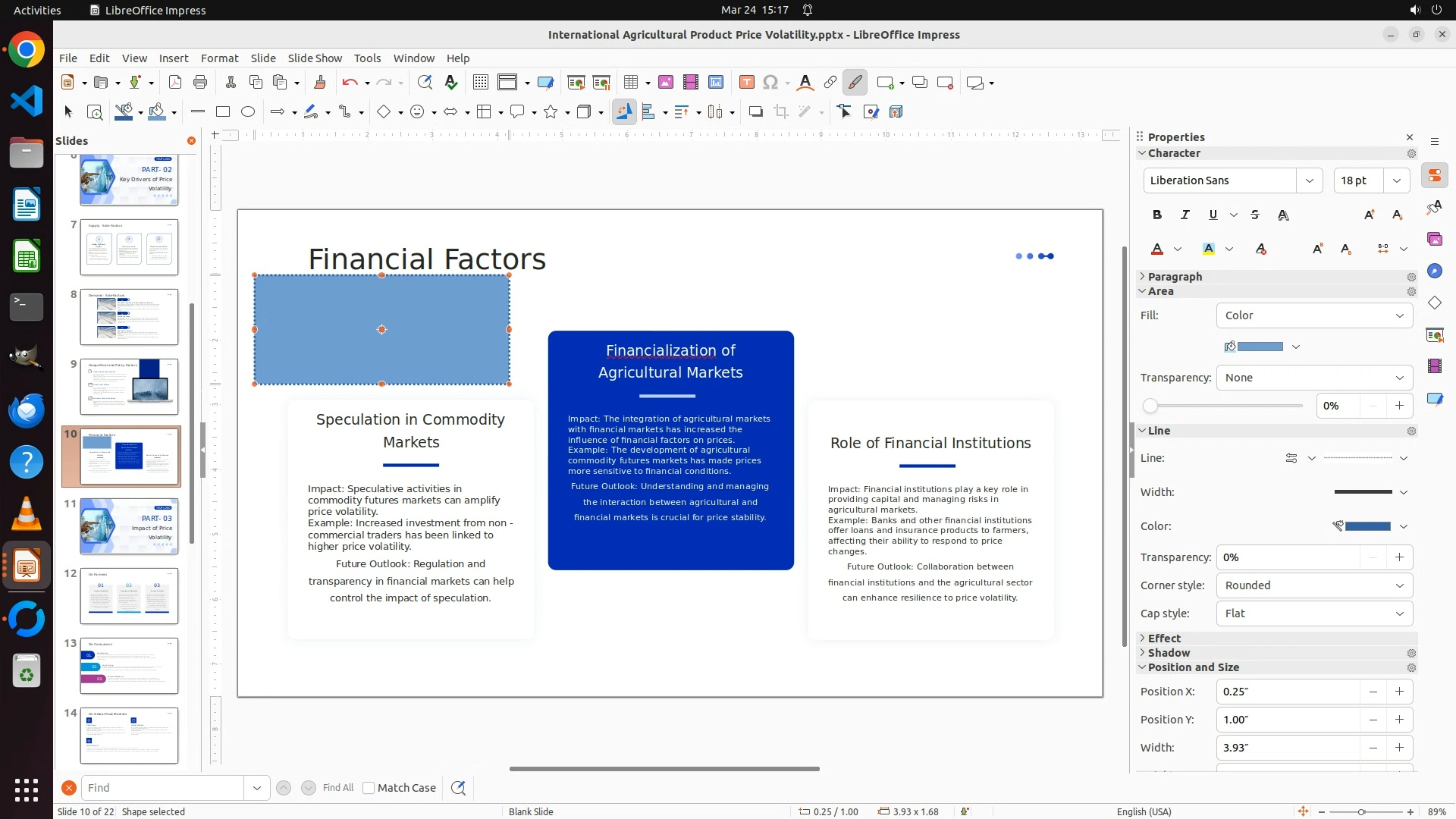Select the Ellipse drawing tool
Image resolution: width=1456 pixels, height=819 pixels.
pos(248,112)
